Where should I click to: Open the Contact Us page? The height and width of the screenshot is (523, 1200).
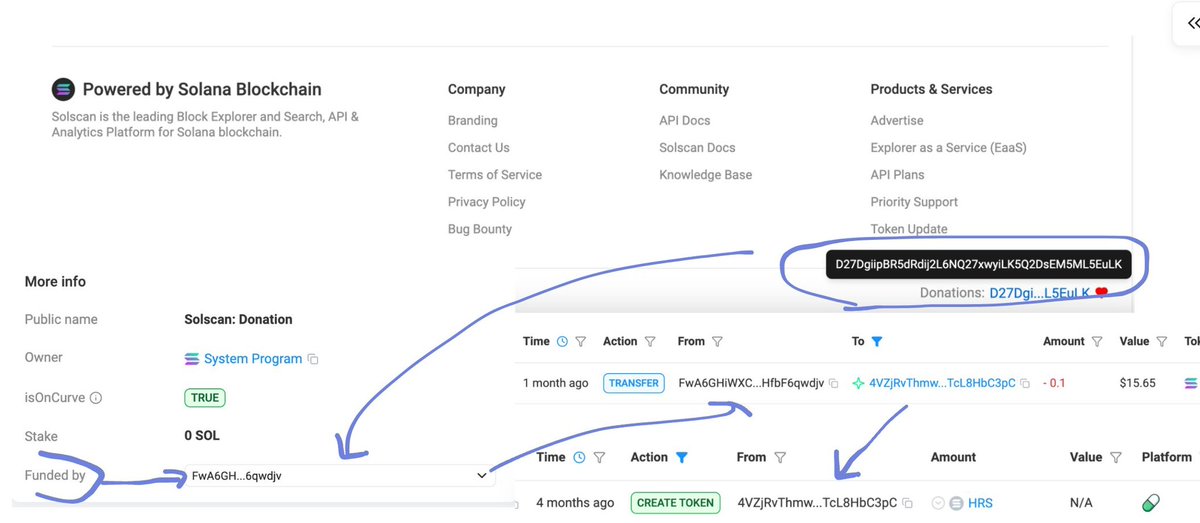pyautogui.click(x=479, y=147)
